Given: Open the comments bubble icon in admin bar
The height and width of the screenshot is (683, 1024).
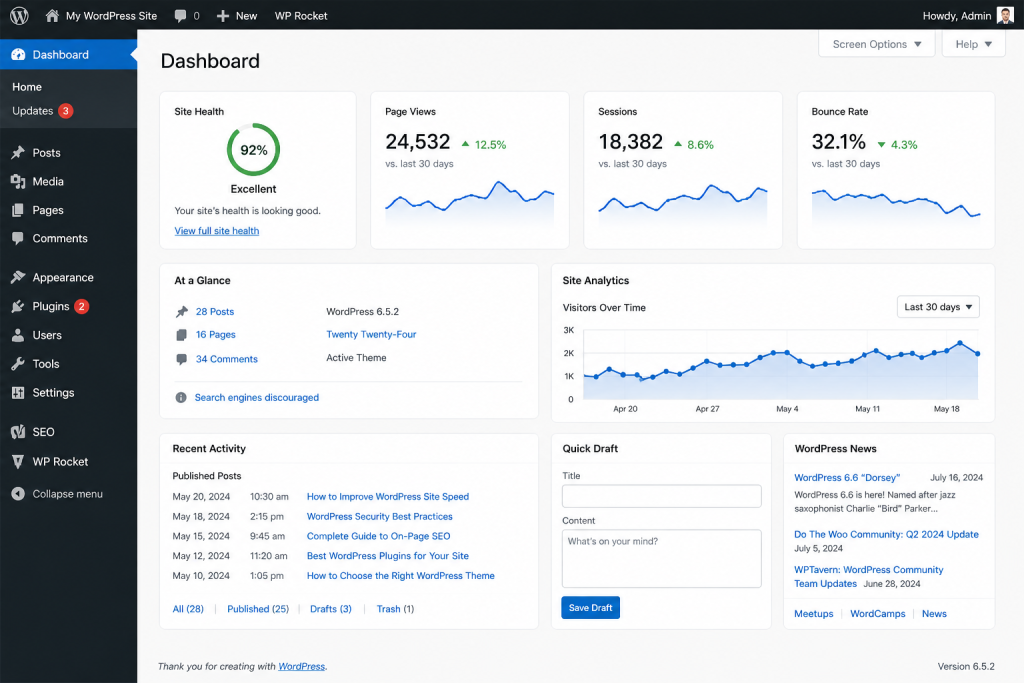Looking at the screenshot, I should [180, 16].
